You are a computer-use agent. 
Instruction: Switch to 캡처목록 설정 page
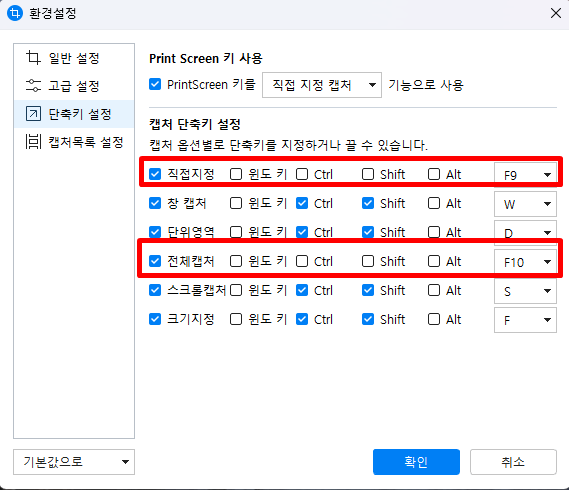coord(74,142)
